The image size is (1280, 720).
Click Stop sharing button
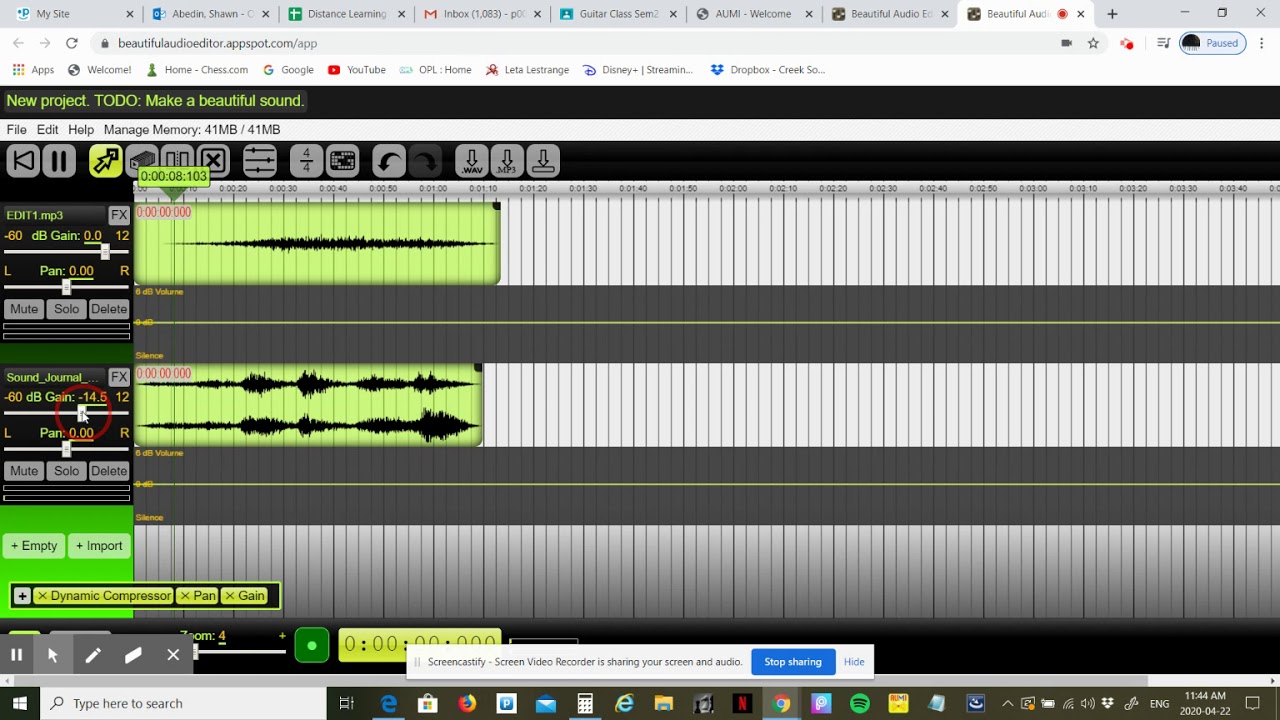793,662
